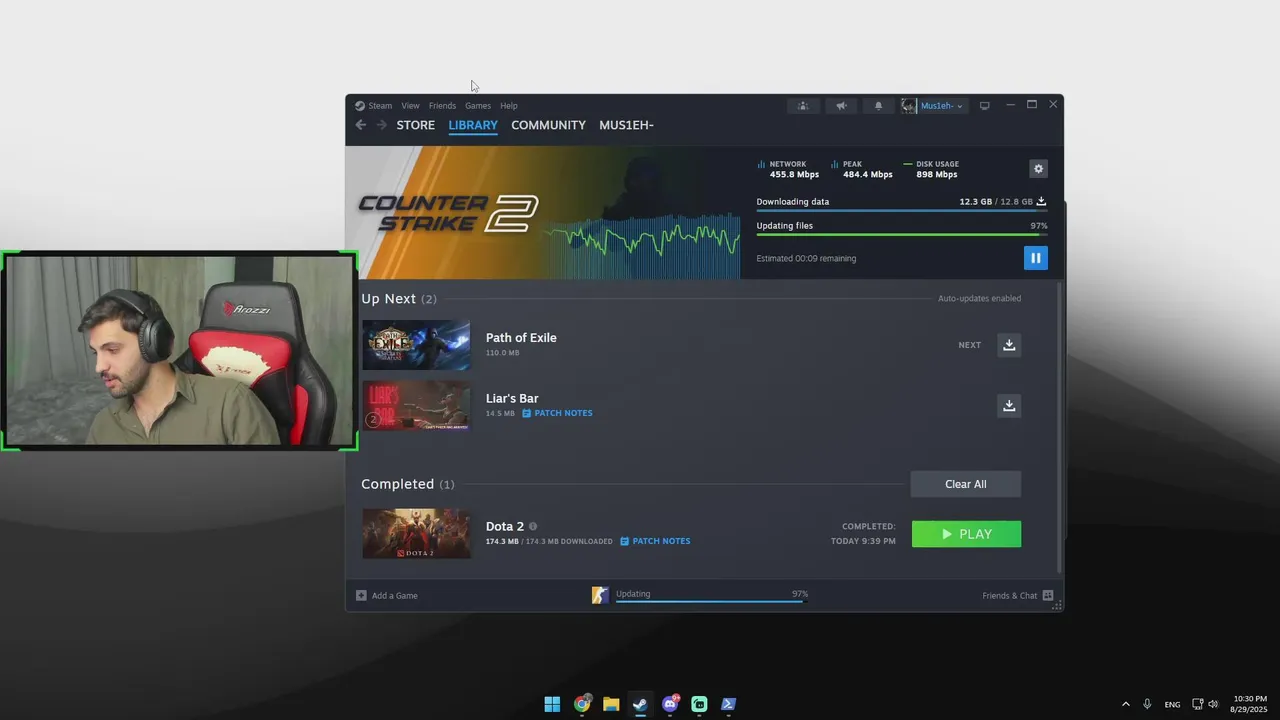Open Streamlabs from the taskbar
1280x720 pixels.
point(699,704)
